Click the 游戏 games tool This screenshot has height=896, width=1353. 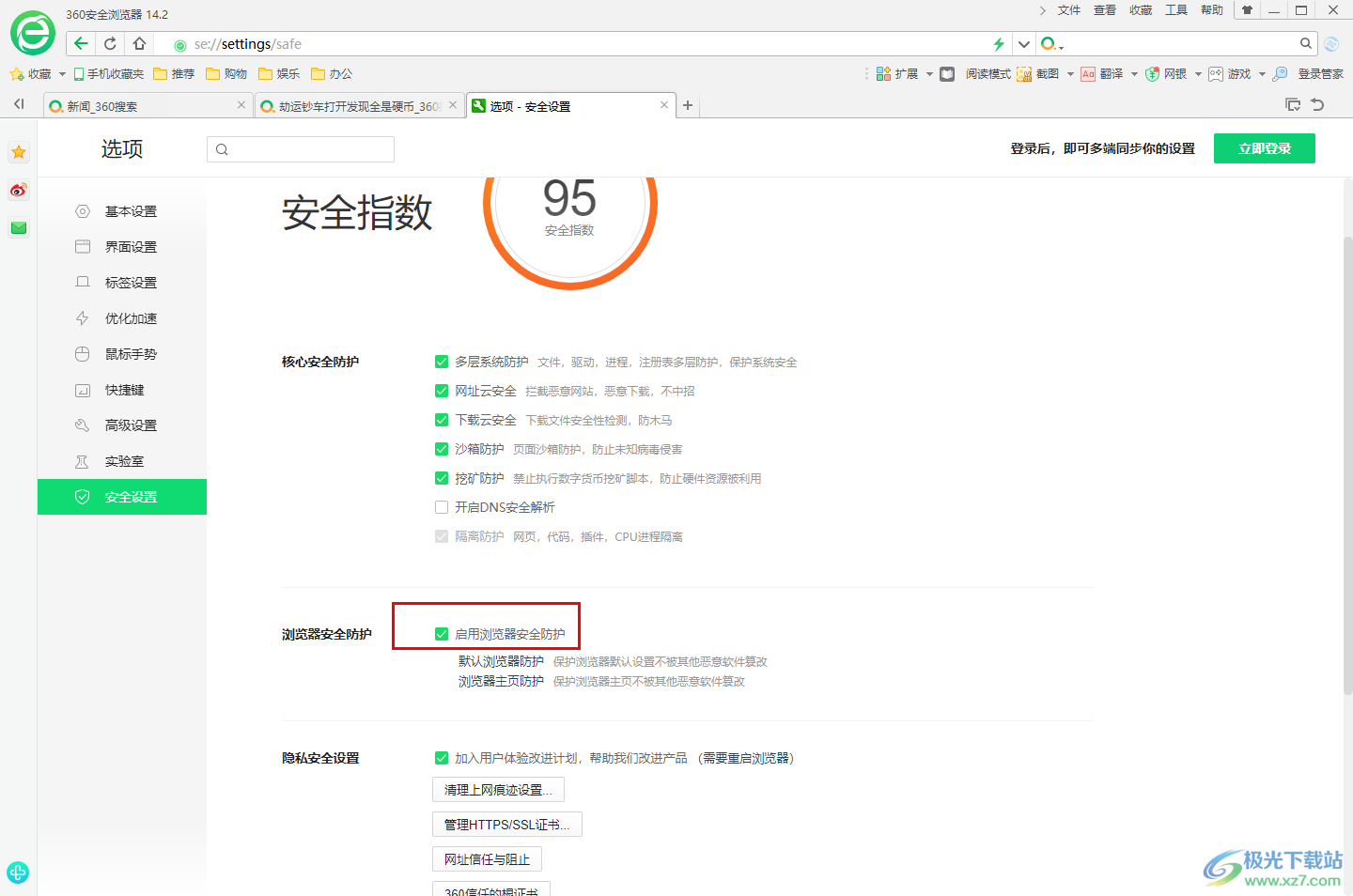(x=1230, y=74)
